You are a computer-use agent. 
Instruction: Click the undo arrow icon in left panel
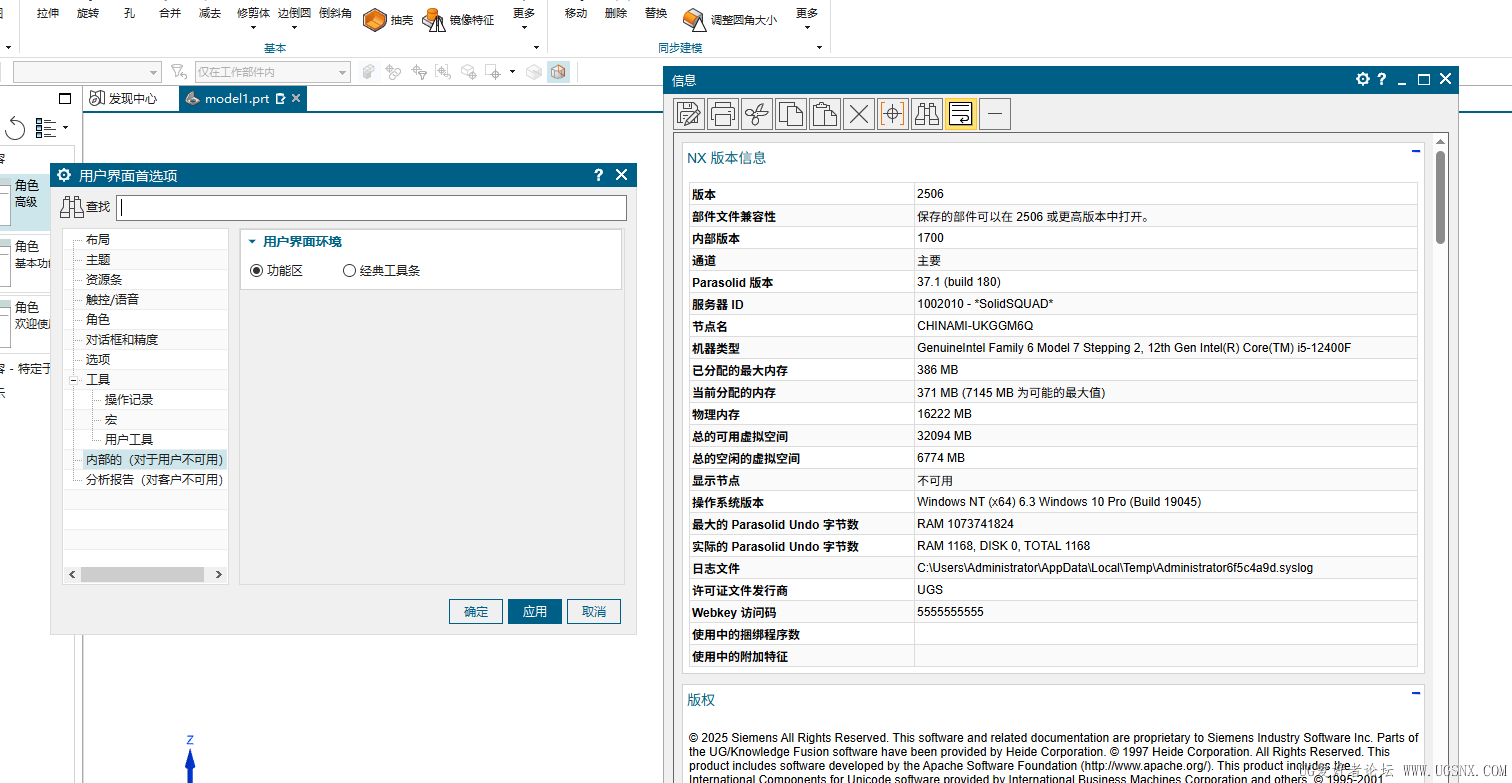[x=15, y=128]
